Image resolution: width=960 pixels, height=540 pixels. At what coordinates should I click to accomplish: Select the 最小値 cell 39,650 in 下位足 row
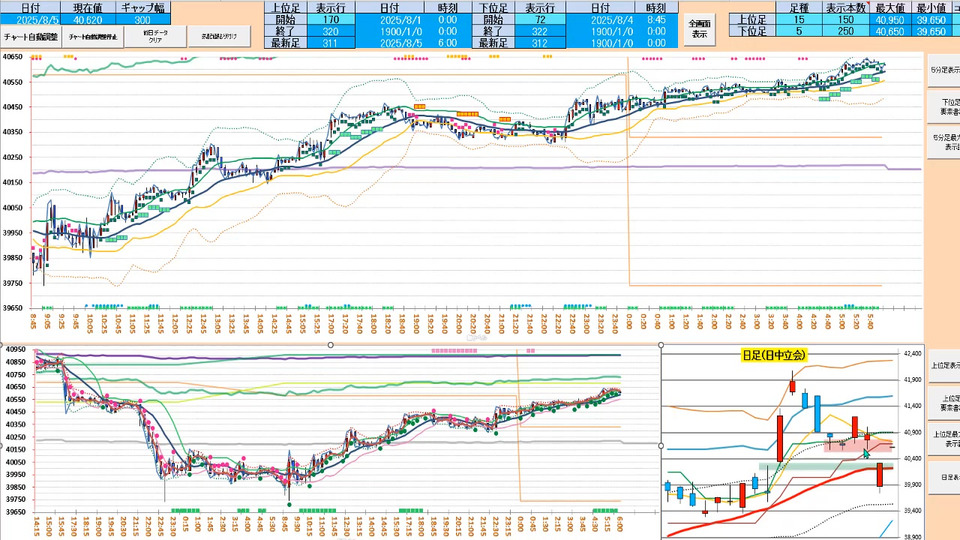coord(931,31)
